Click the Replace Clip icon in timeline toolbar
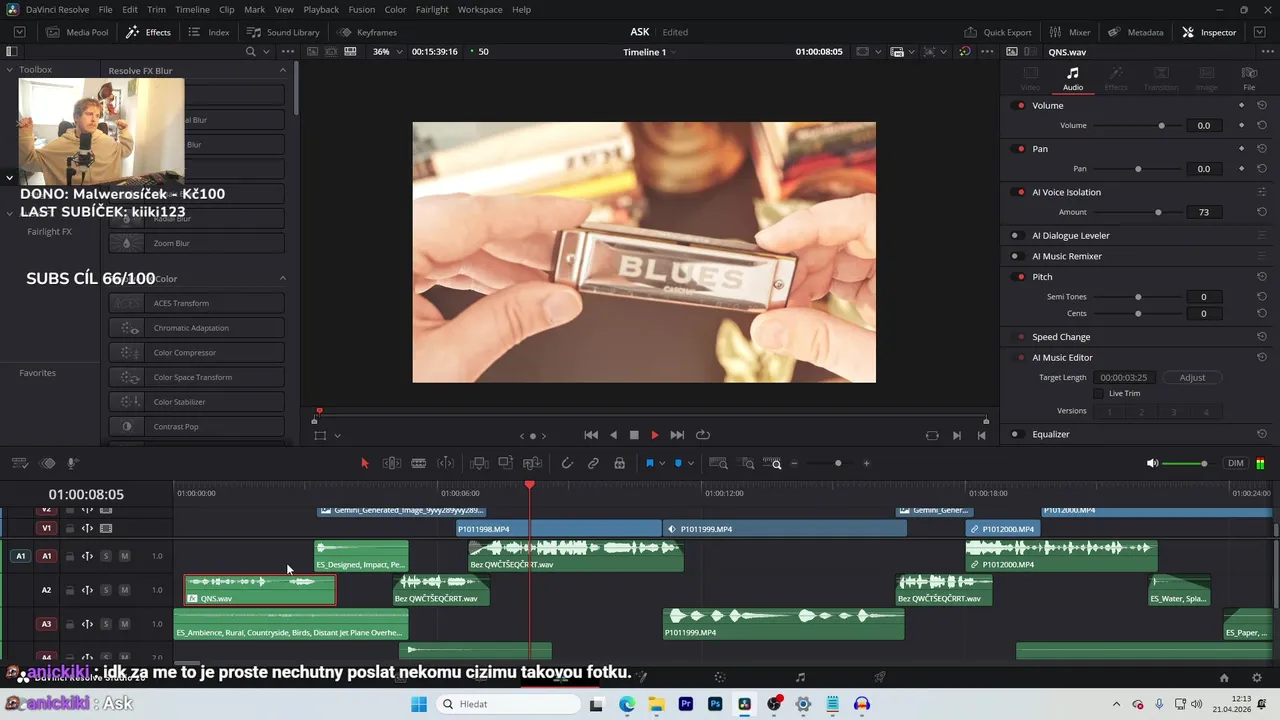This screenshot has width=1280, height=720. (x=532, y=463)
